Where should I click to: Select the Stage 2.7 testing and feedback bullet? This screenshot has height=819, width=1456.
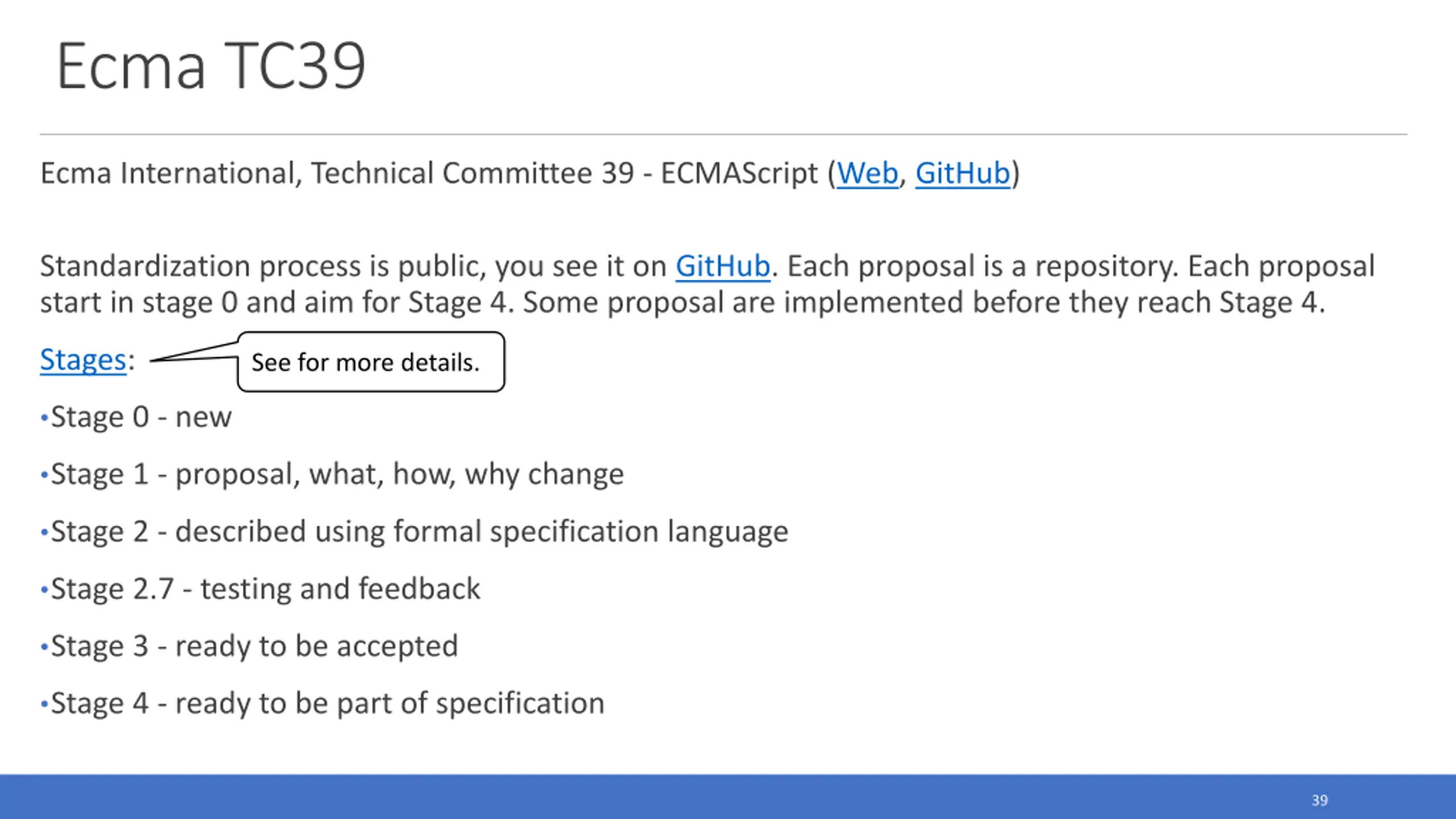266,589
